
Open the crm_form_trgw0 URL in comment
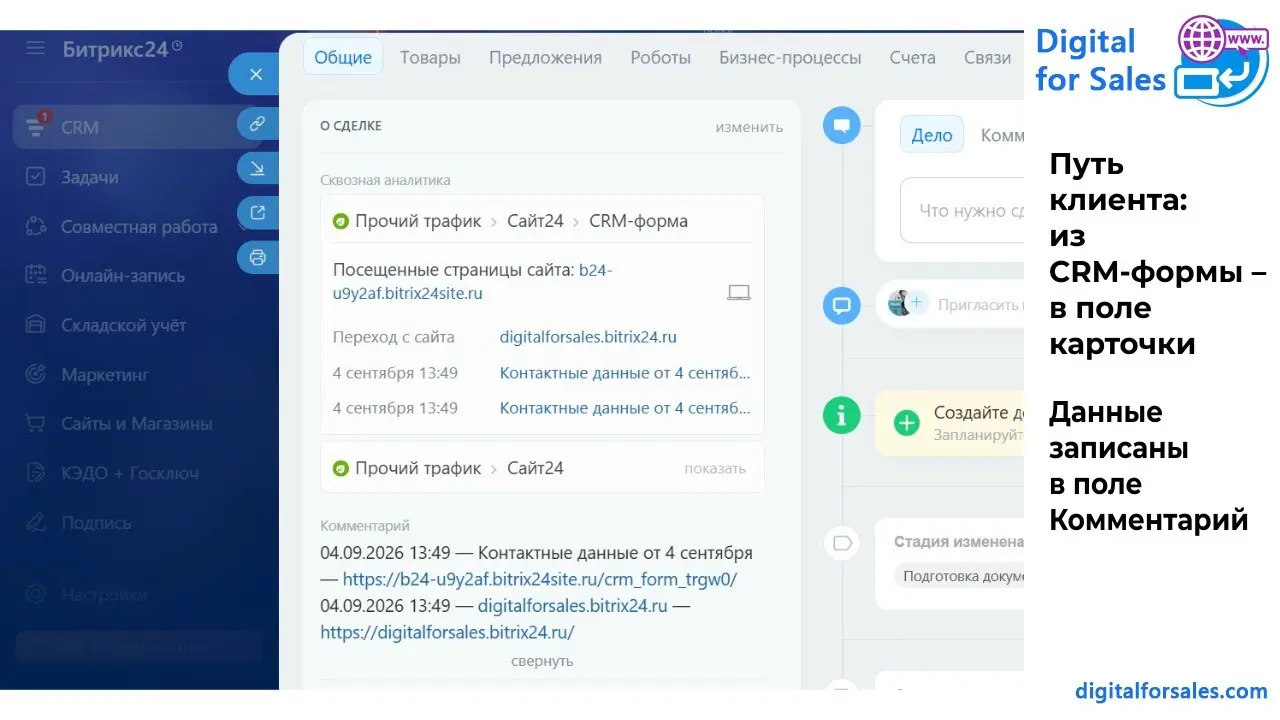540,579
